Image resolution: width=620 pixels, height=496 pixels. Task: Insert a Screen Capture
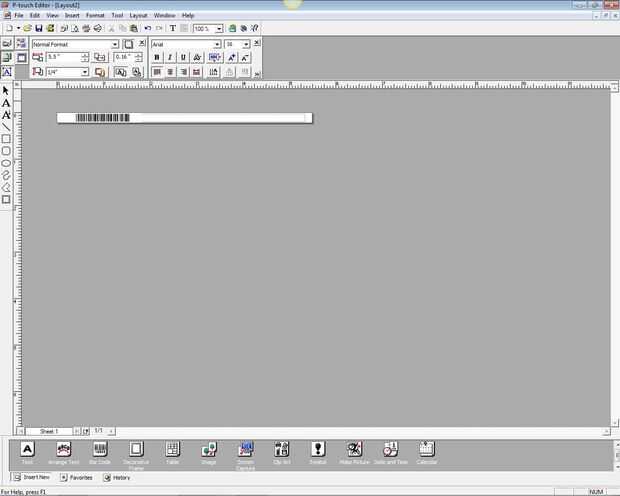click(x=245, y=456)
